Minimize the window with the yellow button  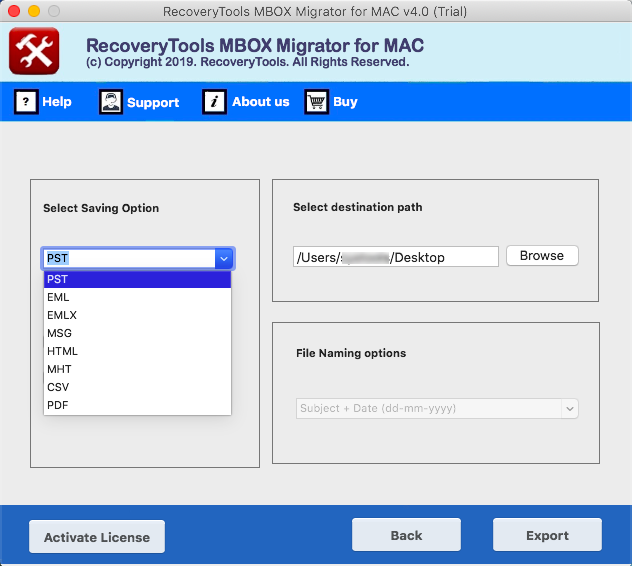coord(34,11)
